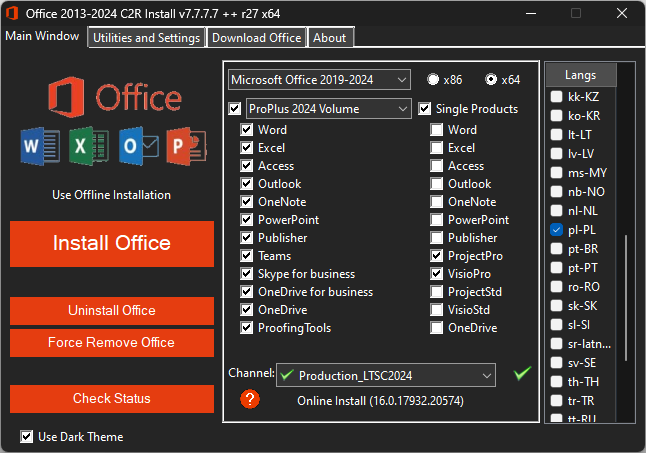The image size is (646, 453).
Task: Click the green checkmark beside Channel dropdown
Action: coord(522,373)
